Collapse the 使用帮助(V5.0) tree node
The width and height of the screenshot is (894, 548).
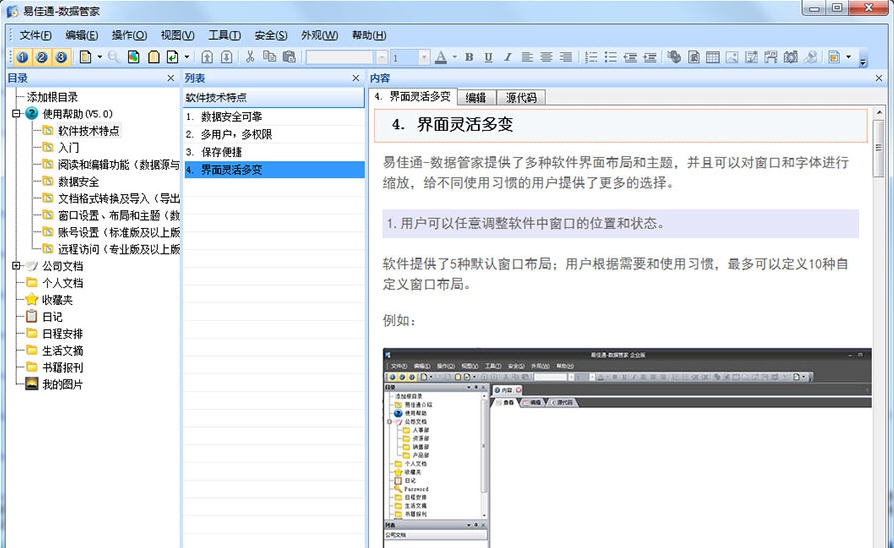coord(16,114)
